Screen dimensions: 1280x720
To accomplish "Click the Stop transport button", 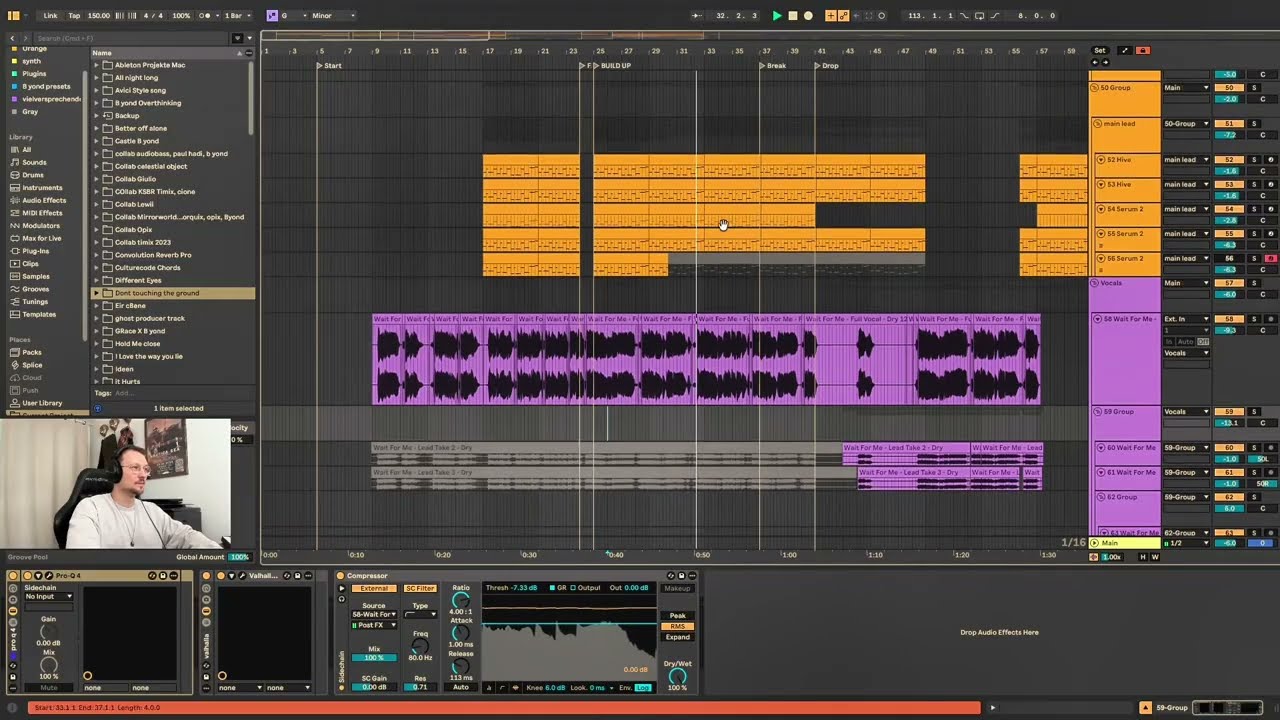I will tap(793, 16).
